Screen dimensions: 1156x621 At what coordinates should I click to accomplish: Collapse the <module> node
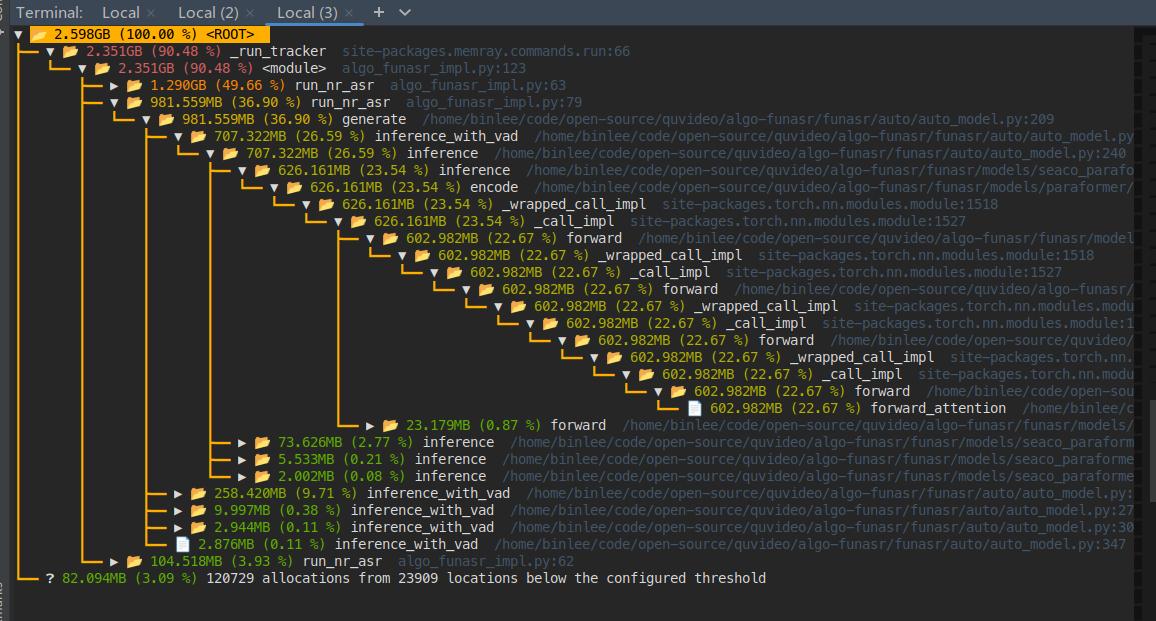pyautogui.click(x=82, y=69)
